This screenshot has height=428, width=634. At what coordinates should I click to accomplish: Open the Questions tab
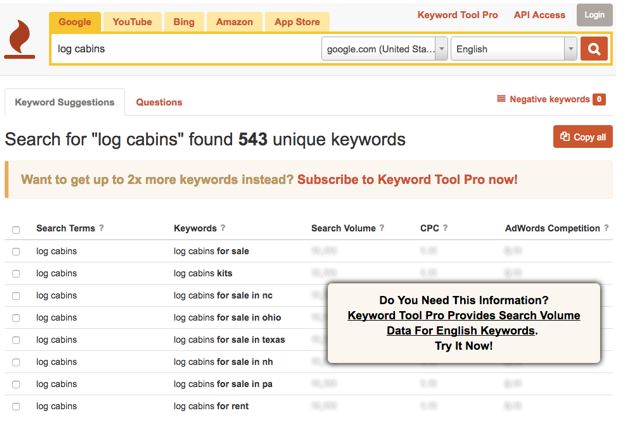(x=159, y=102)
